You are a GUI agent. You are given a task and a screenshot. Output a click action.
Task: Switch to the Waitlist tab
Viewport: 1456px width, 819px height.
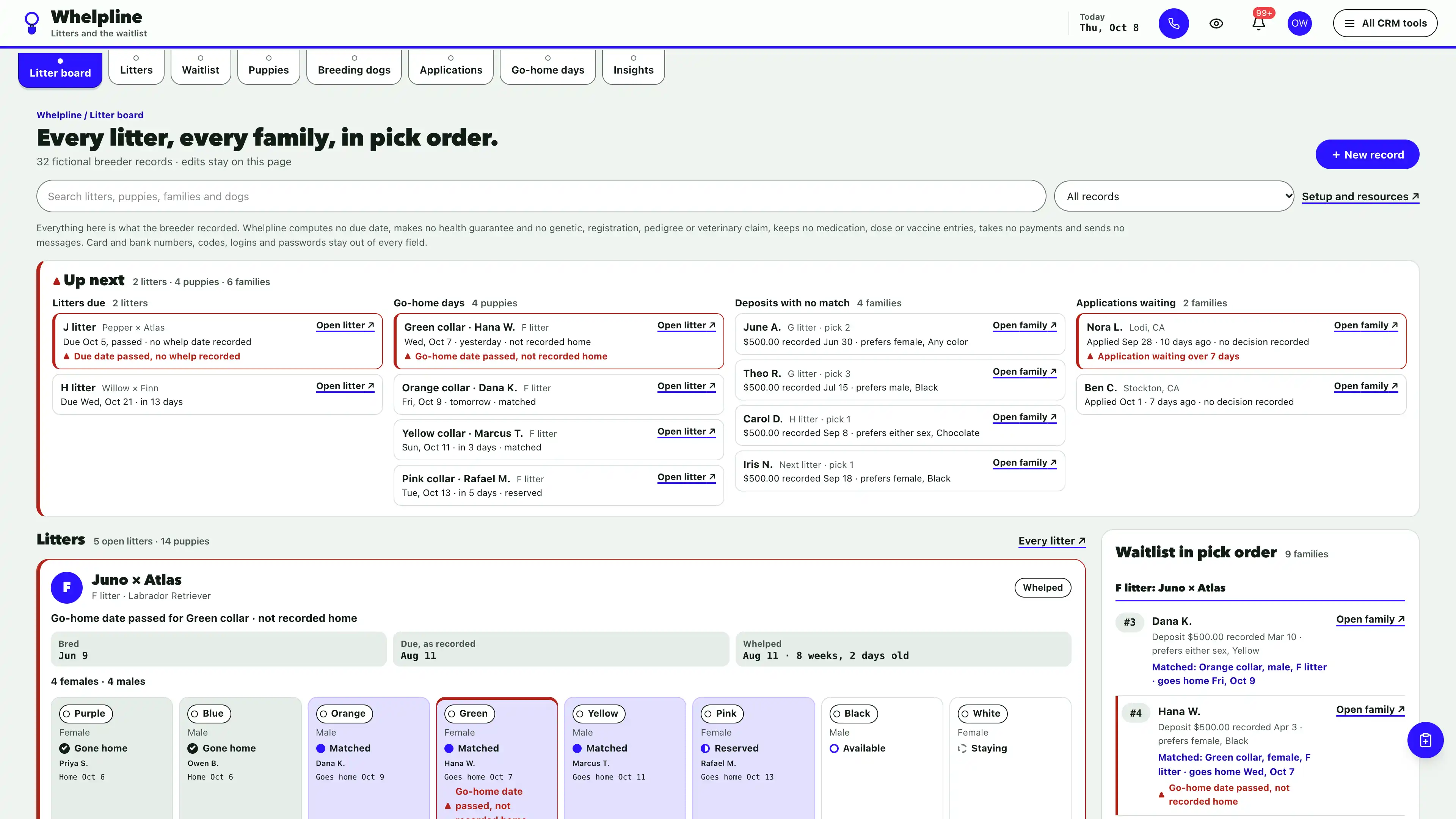(201, 67)
